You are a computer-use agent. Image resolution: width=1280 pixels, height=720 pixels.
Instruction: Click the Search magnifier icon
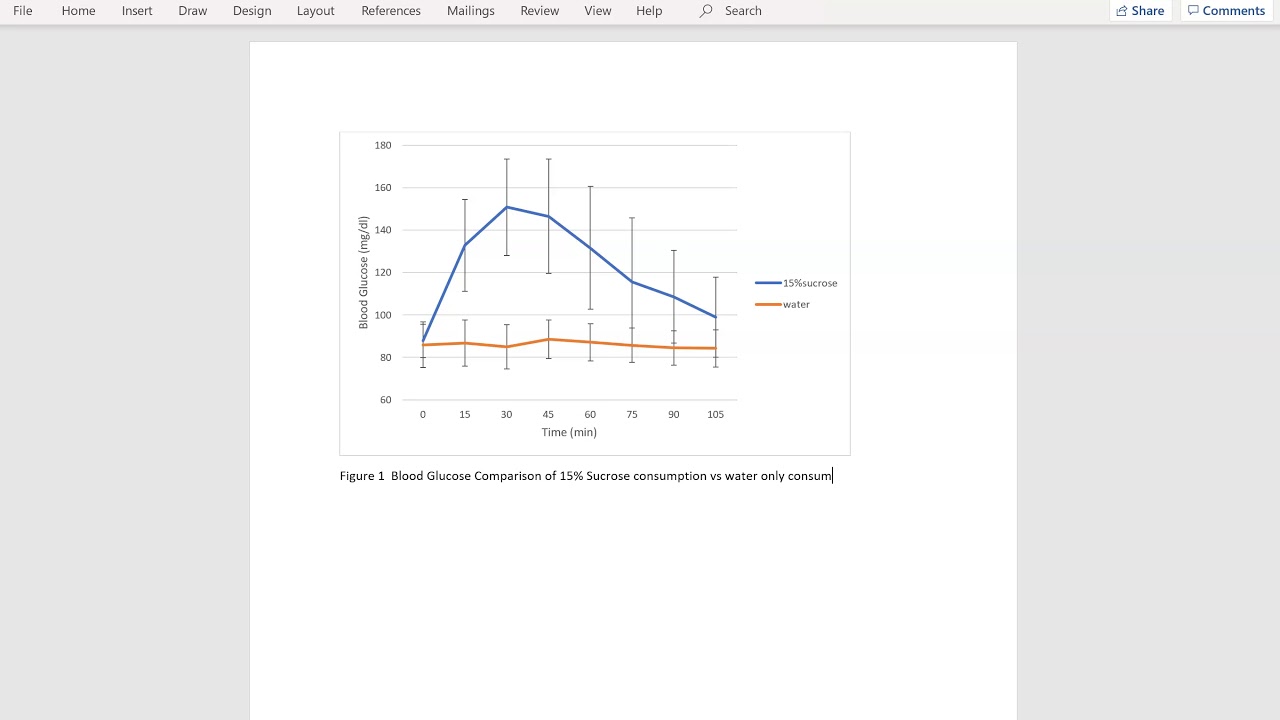(706, 11)
